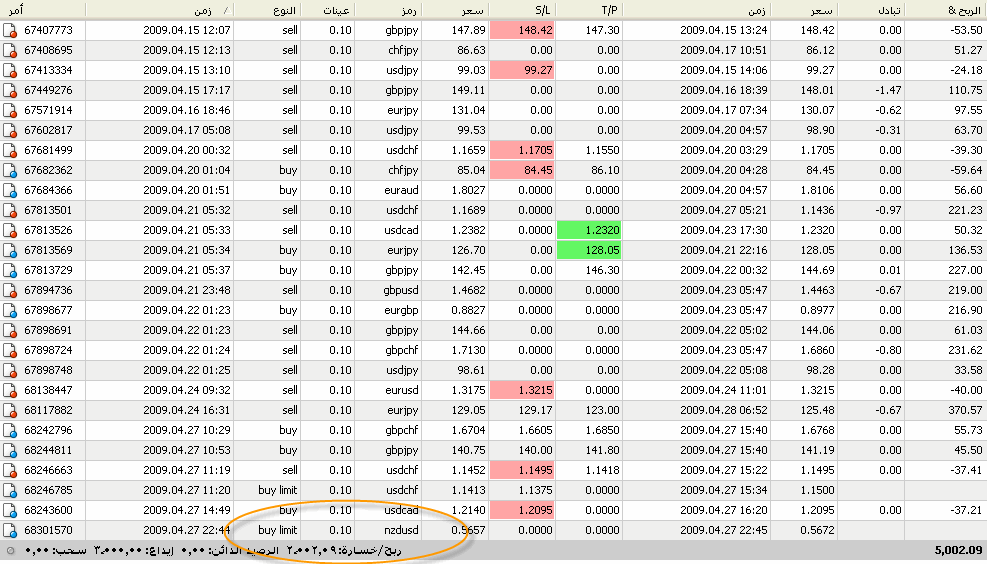Image resolution: width=987 pixels, height=564 pixels.
Task: Select the icon for order 67898691
Action: click(10, 330)
